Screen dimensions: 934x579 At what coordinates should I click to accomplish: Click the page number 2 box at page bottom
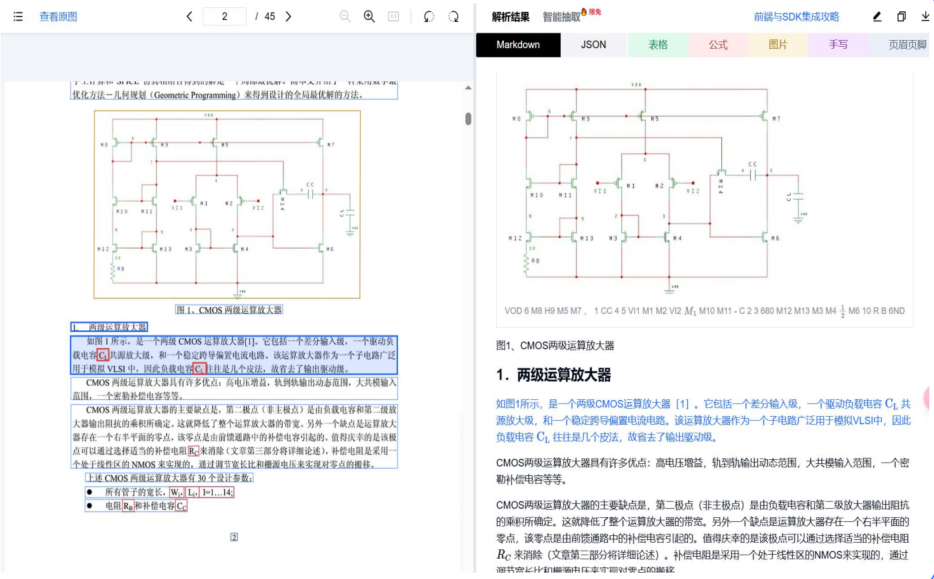(234, 537)
